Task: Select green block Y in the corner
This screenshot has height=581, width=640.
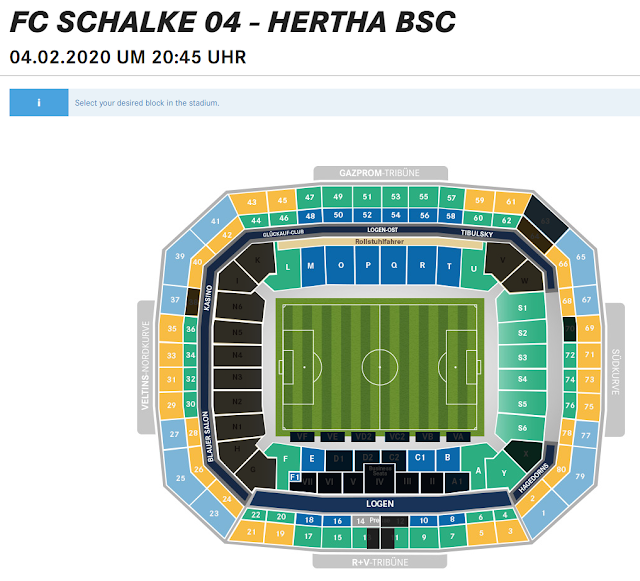Action: point(504,472)
